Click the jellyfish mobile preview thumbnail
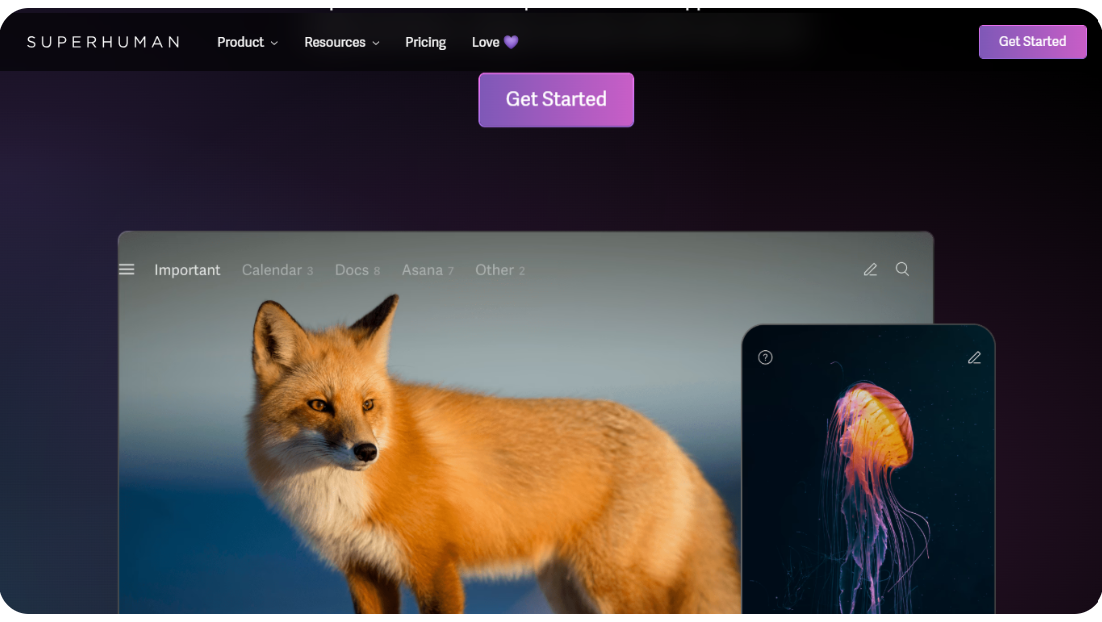This screenshot has width=1102, height=622. [868, 470]
